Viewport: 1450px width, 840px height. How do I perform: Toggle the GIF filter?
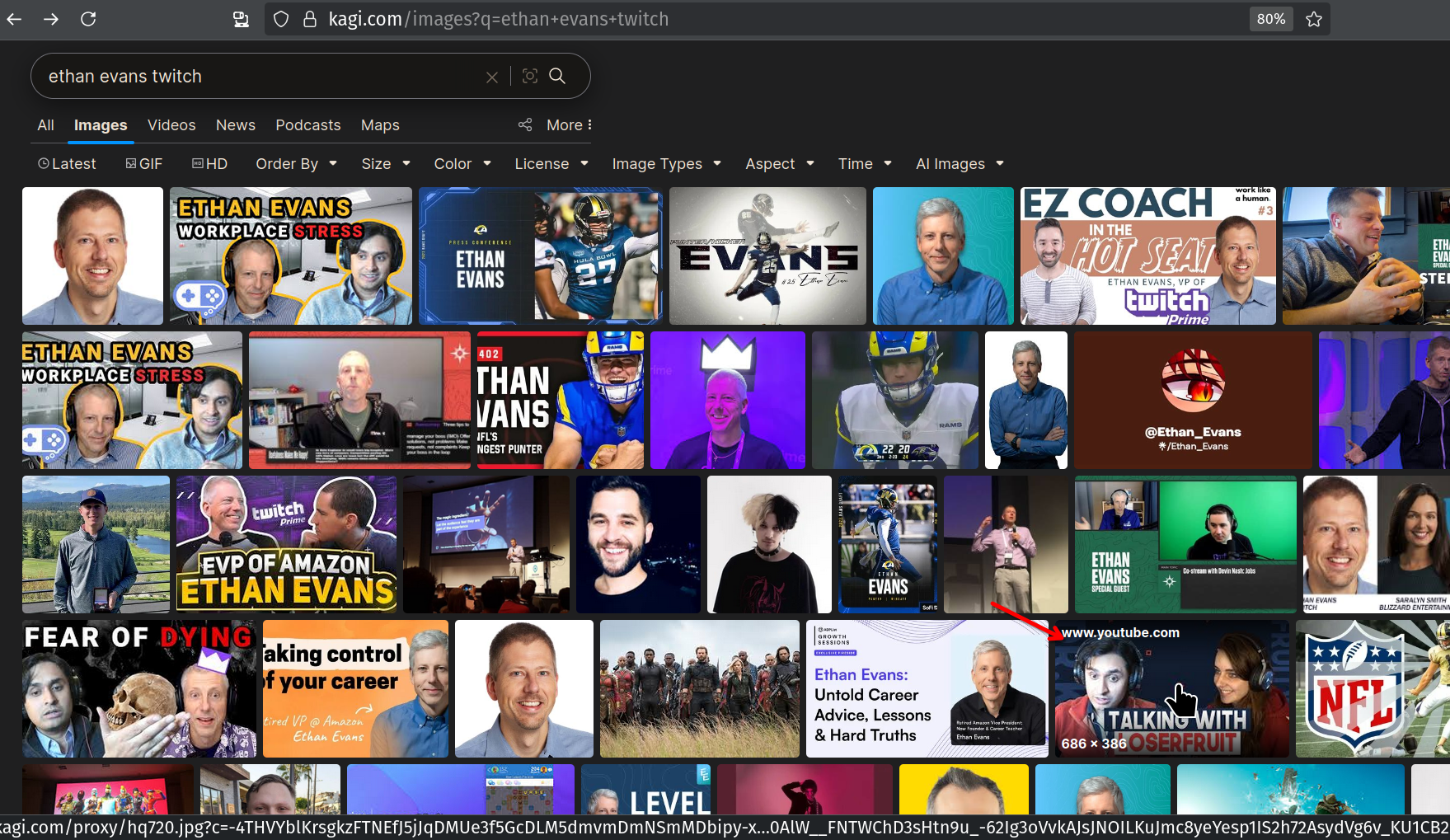click(x=144, y=164)
